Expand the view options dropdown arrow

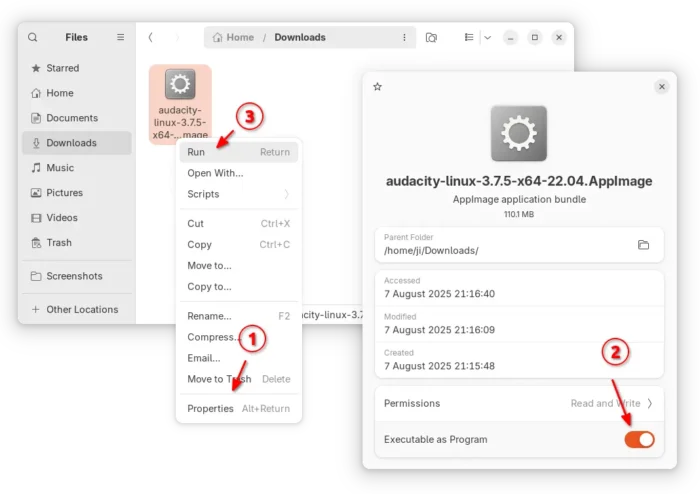point(487,37)
